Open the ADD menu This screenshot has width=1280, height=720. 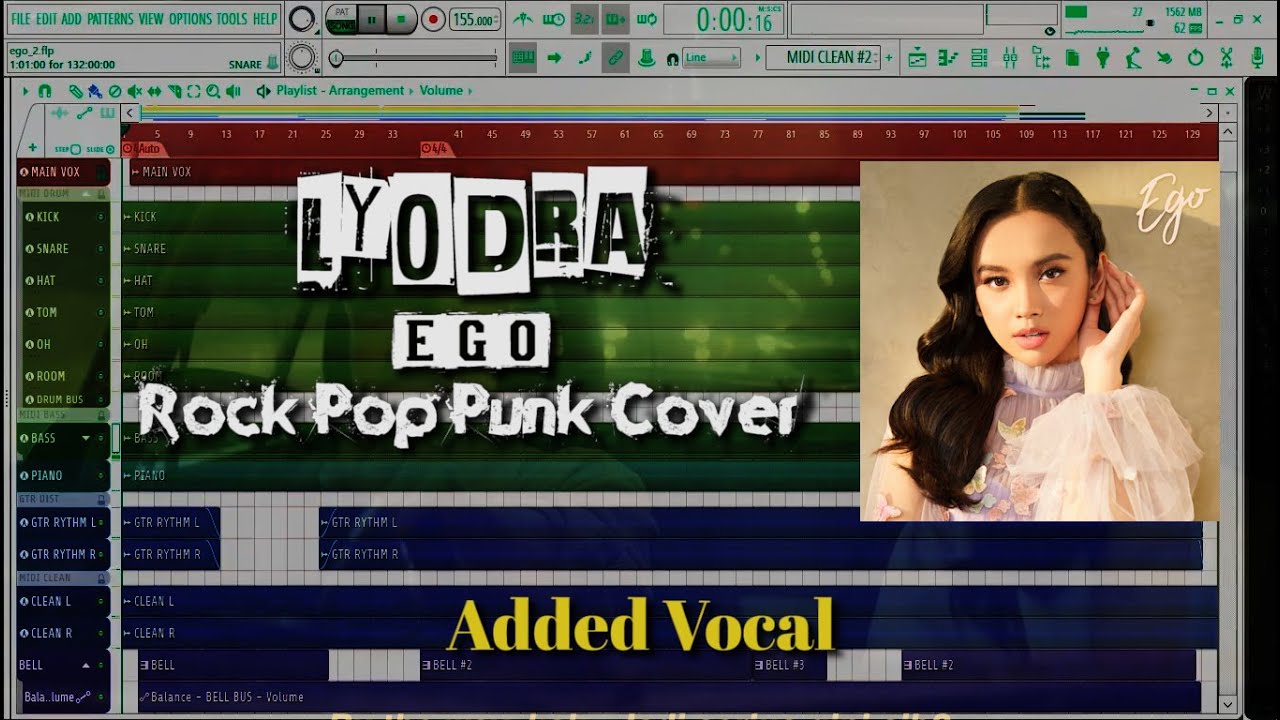click(71, 19)
